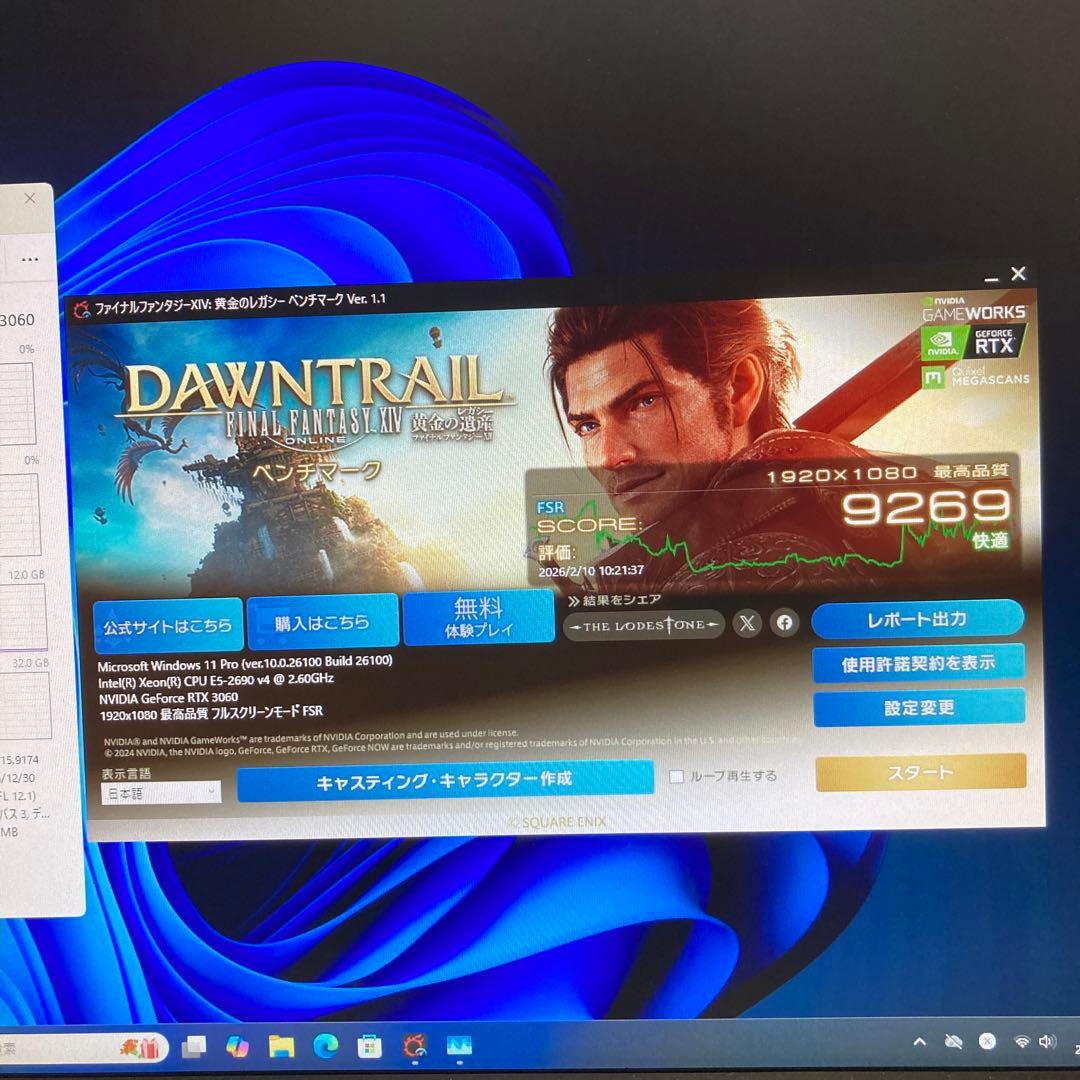Click the FSR badge next to the score
The image size is (1080, 1080).
tap(550, 507)
